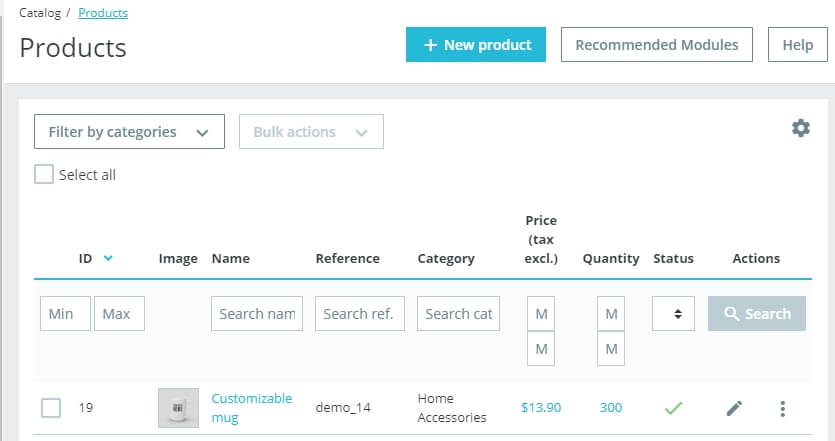Screen dimensions: 835x441
Task: Tick the checkbox for product 19
Action: (x=51, y=408)
